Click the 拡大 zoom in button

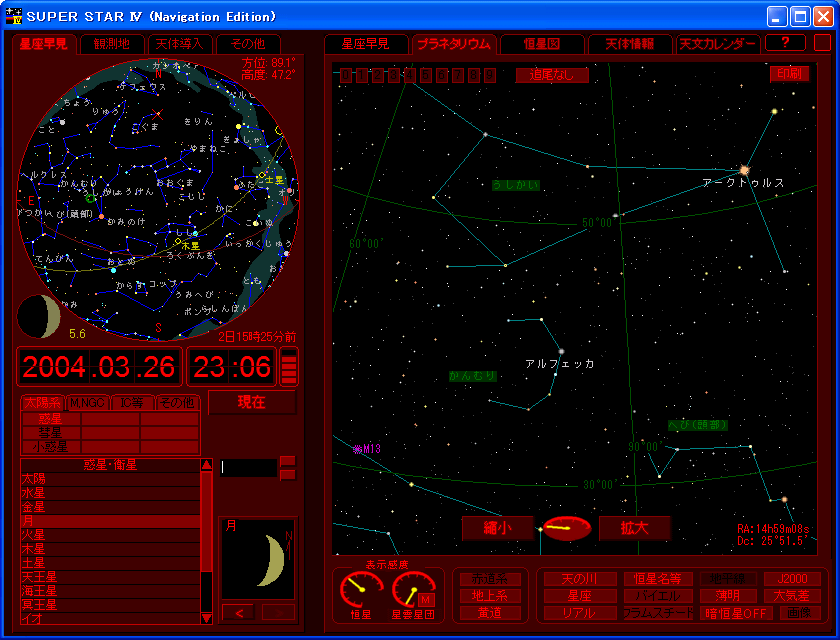pos(635,528)
